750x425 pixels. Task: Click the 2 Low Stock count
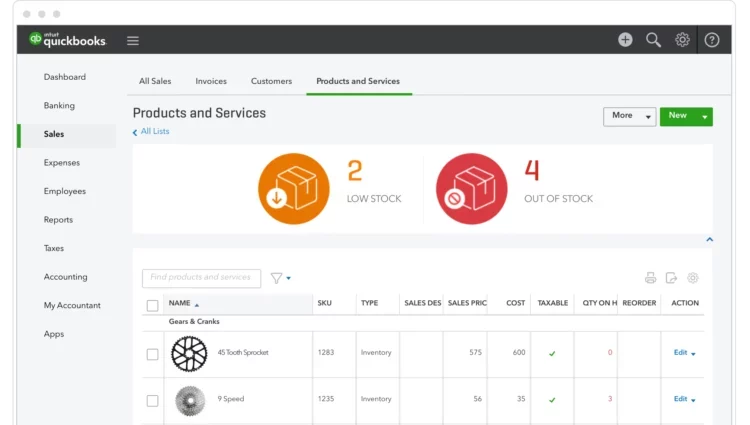[x=355, y=171]
